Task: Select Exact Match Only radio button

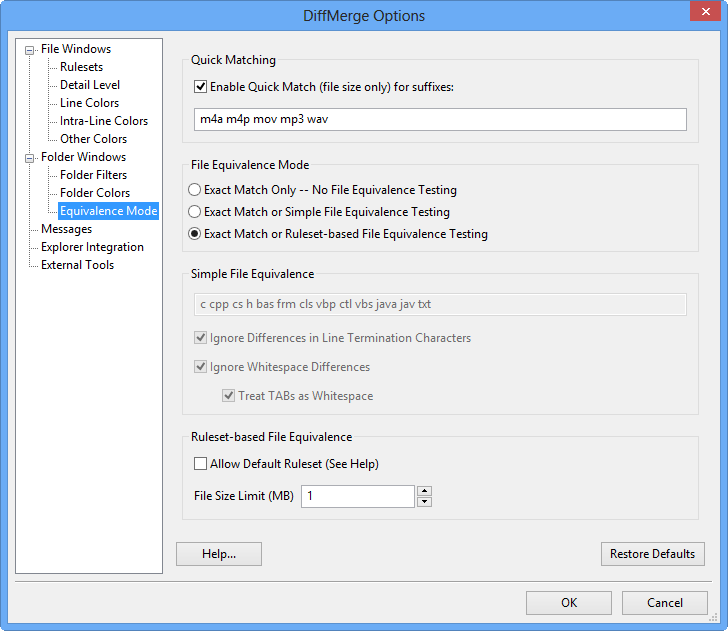Action: pos(195,190)
